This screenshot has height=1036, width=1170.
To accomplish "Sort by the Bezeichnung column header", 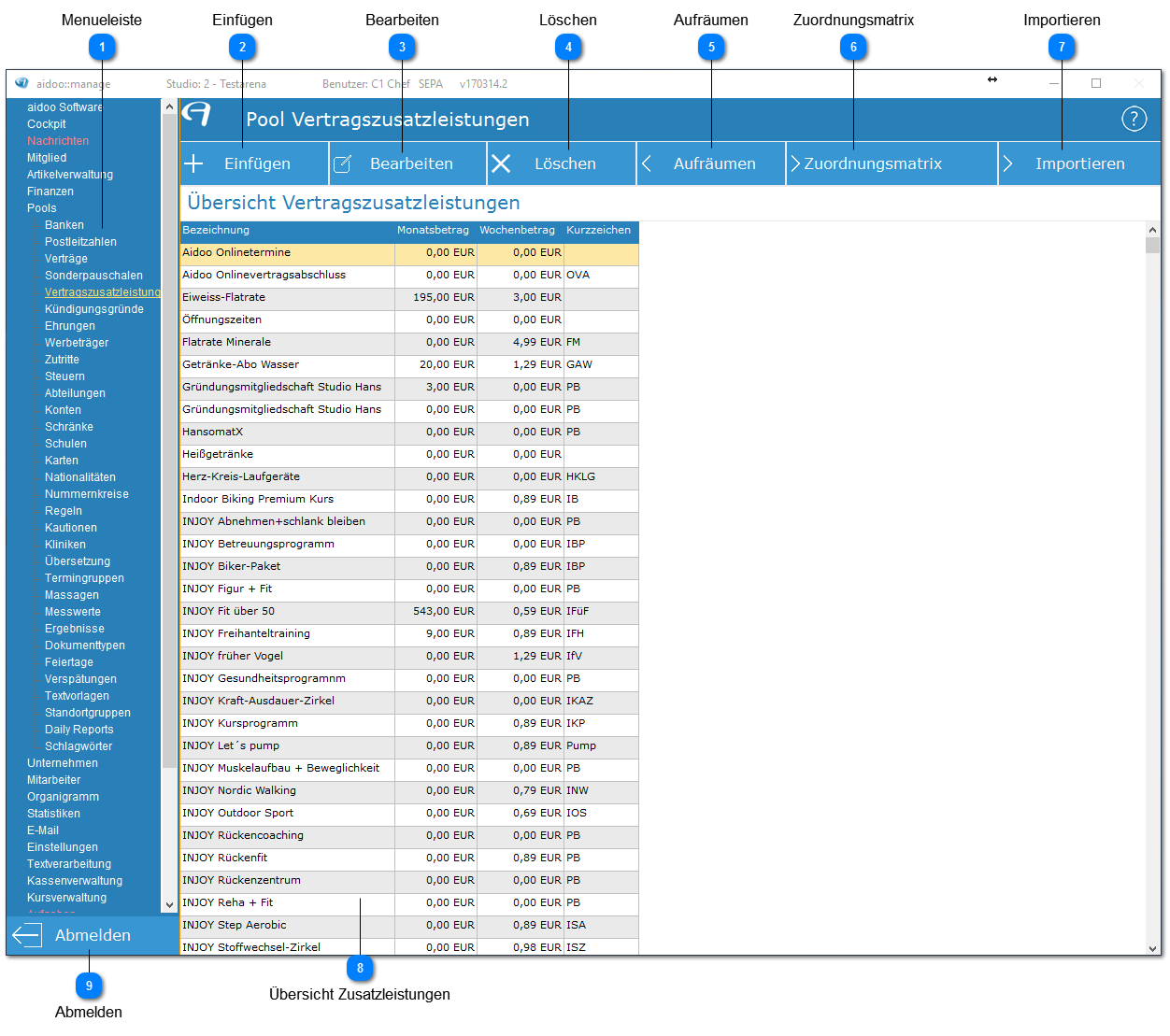I will coord(287,231).
